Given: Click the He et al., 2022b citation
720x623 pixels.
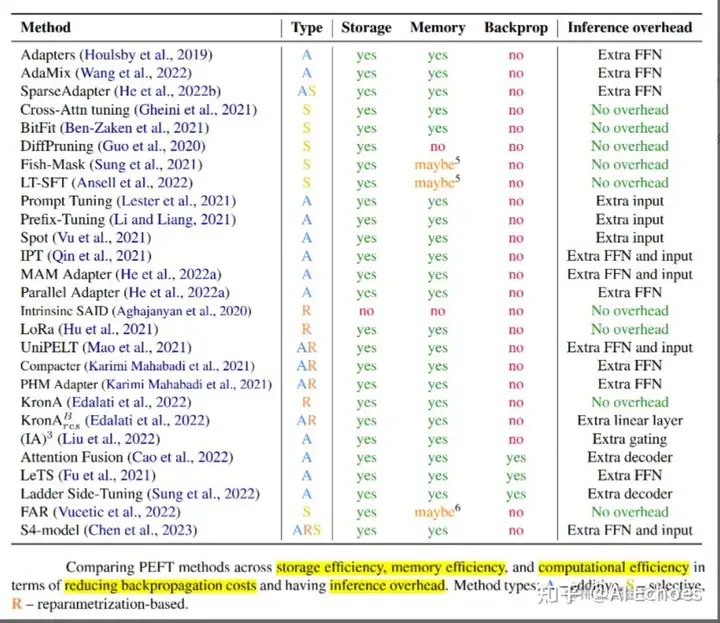Looking at the screenshot, I should pyautogui.click(x=168, y=91).
